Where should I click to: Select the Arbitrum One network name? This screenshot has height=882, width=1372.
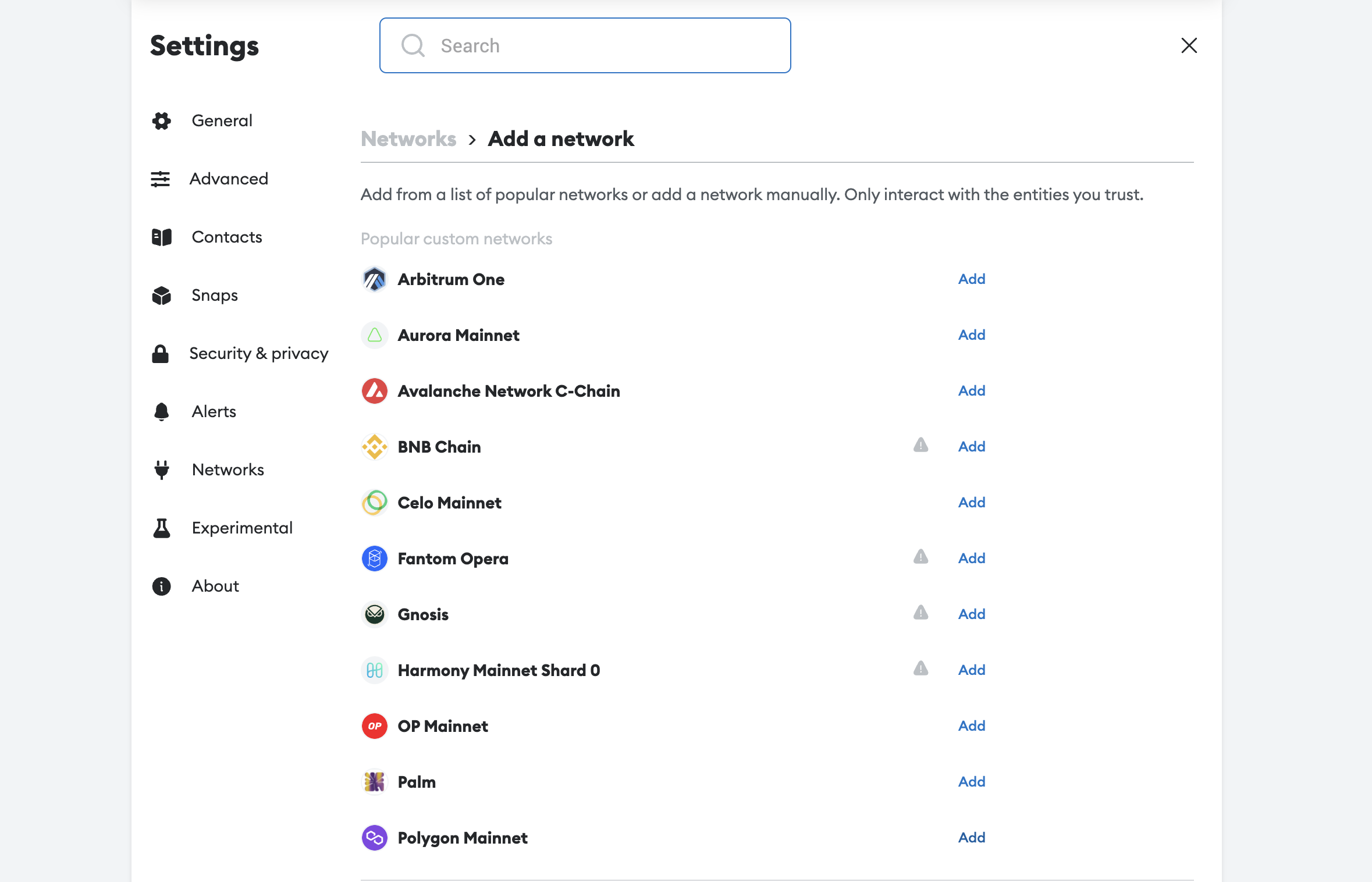pyautogui.click(x=451, y=279)
